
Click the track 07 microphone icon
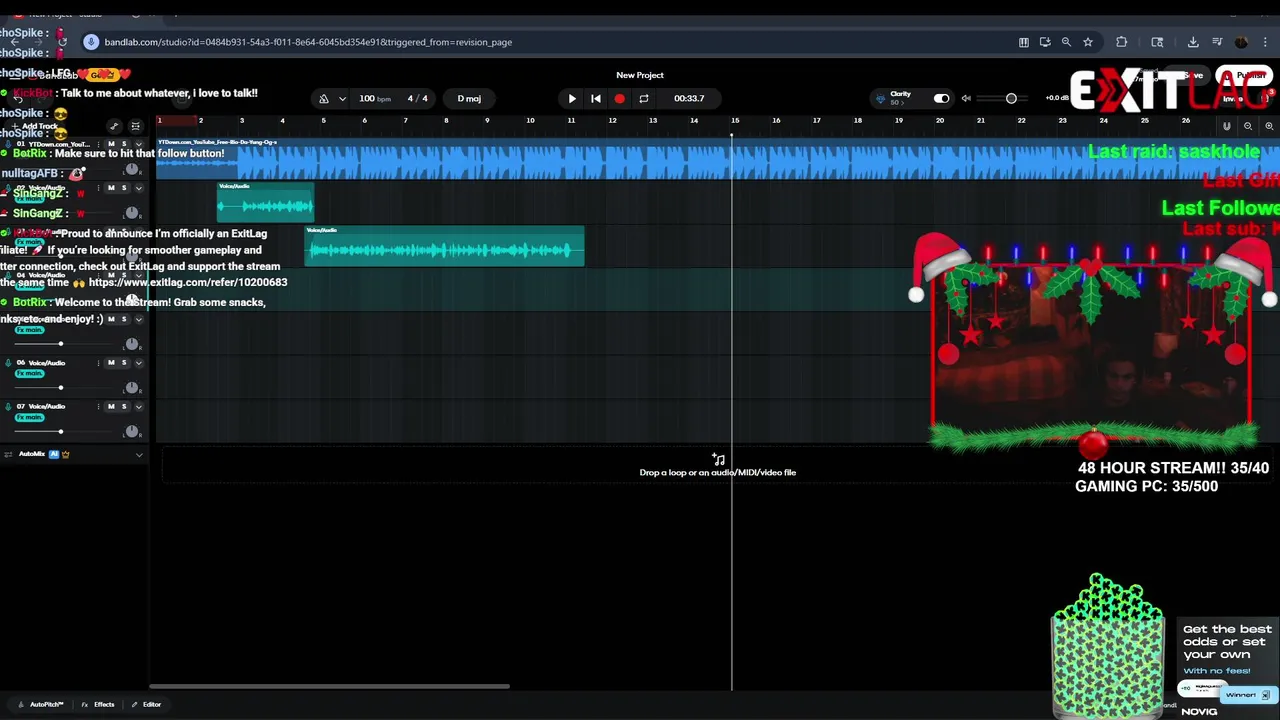(8, 407)
